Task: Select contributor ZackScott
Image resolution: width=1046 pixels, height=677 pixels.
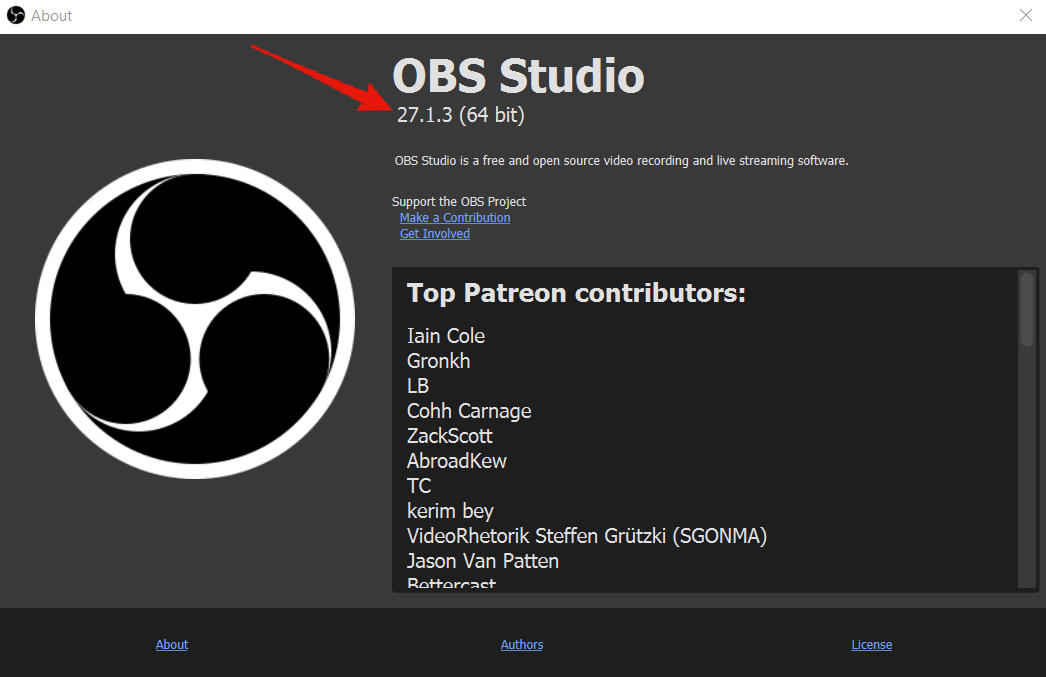Action: point(450,436)
